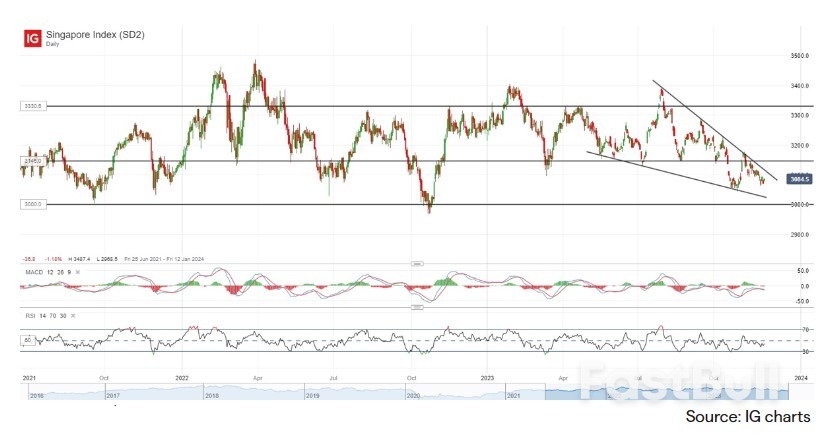Image resolution: width=831 pixels, height=439 pixels.
Task: Click the RSI 50 level label box
Action: point(28,340)
